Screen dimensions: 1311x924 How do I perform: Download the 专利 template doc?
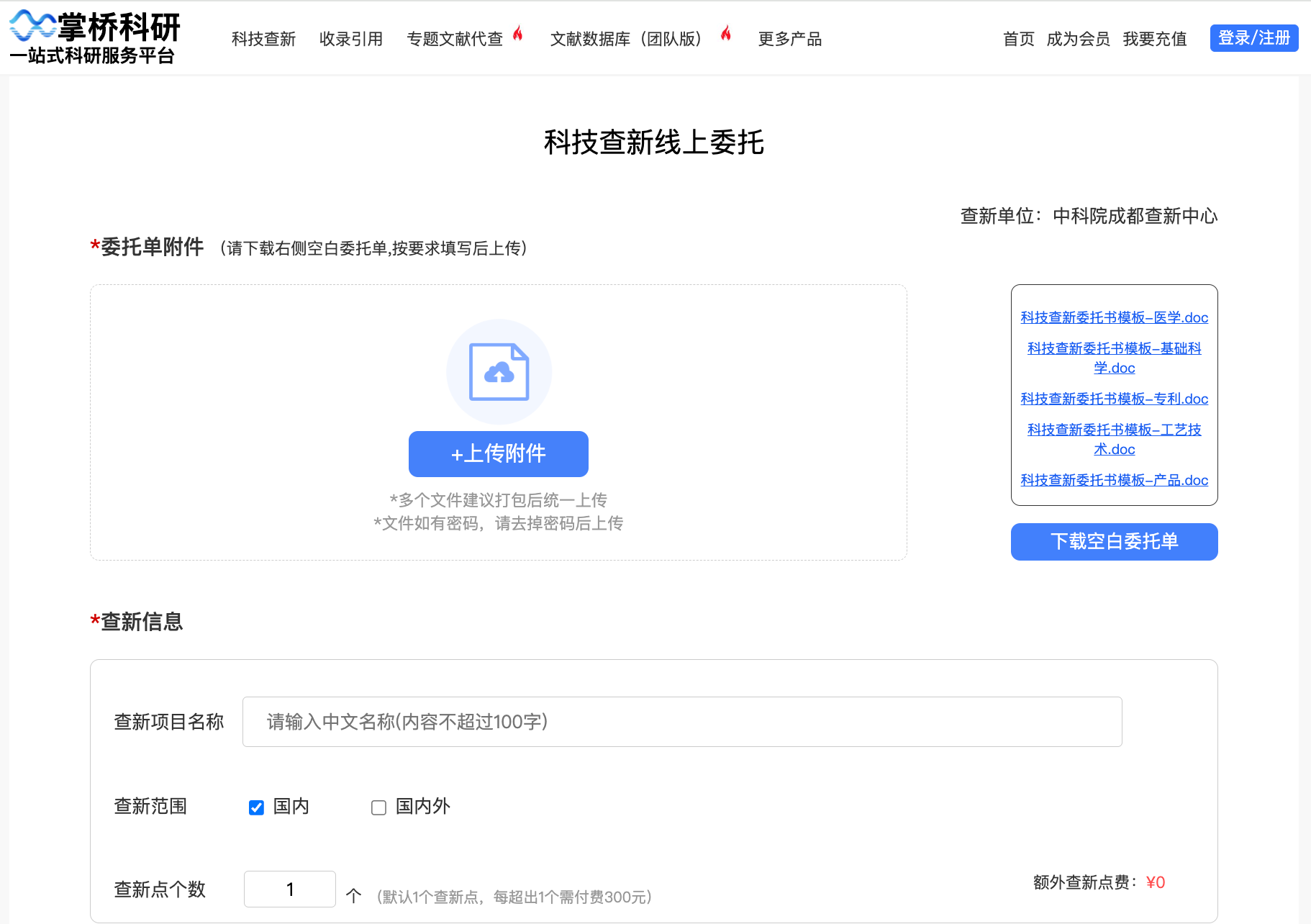[x=1115, y=399]
